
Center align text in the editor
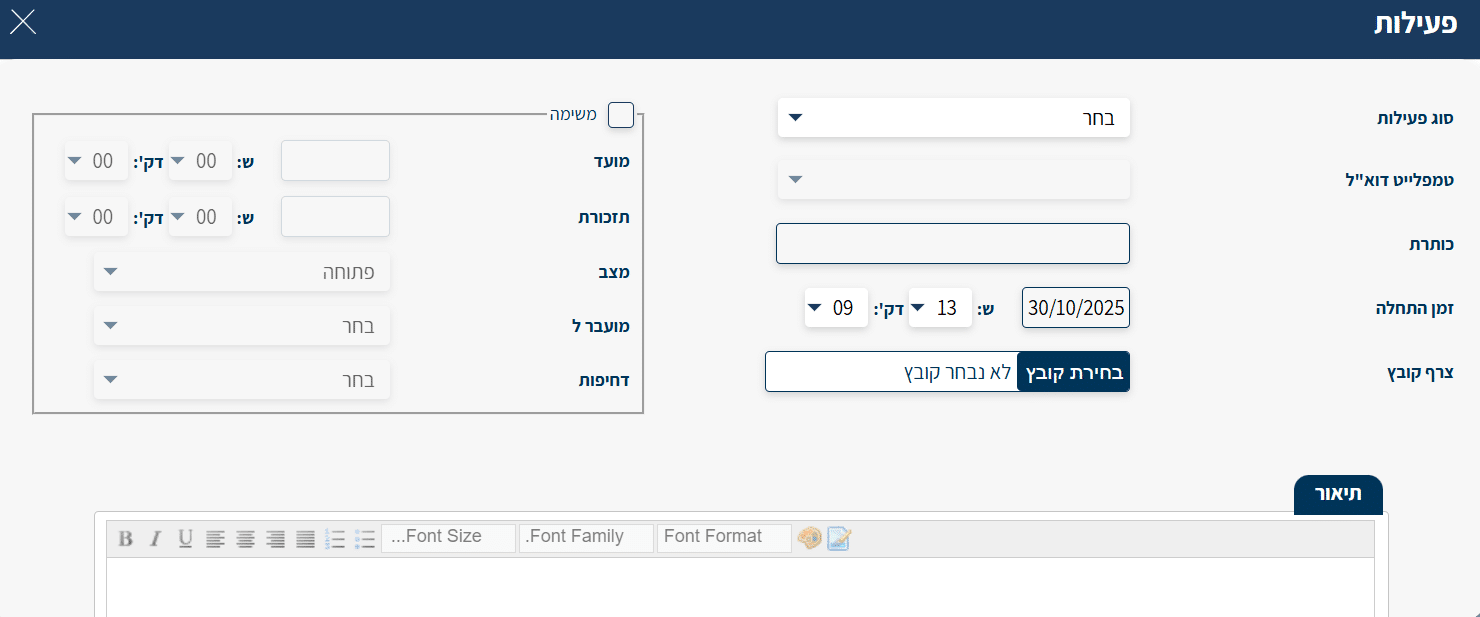coord(245,539)
